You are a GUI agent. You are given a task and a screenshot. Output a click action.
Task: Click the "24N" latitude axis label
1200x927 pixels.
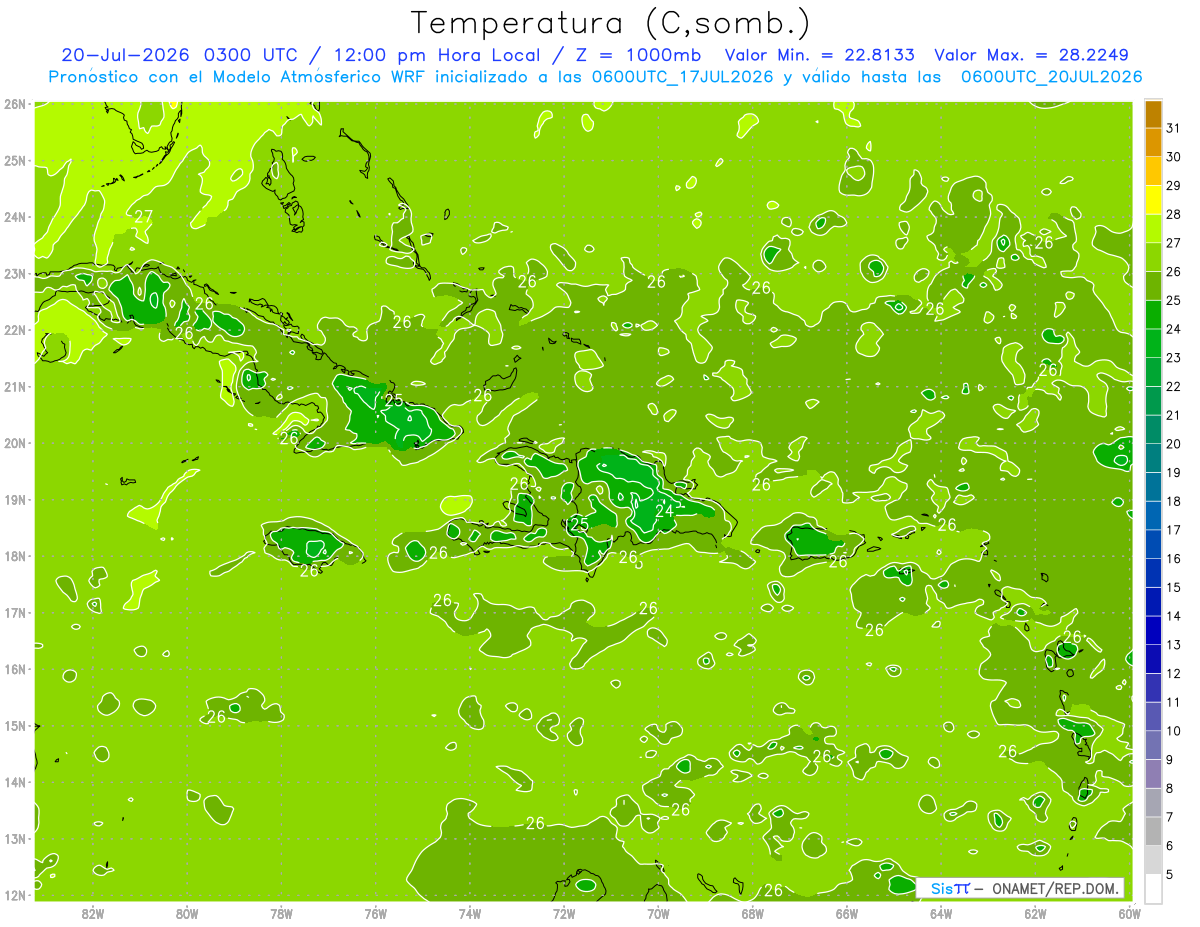point(15,217)
